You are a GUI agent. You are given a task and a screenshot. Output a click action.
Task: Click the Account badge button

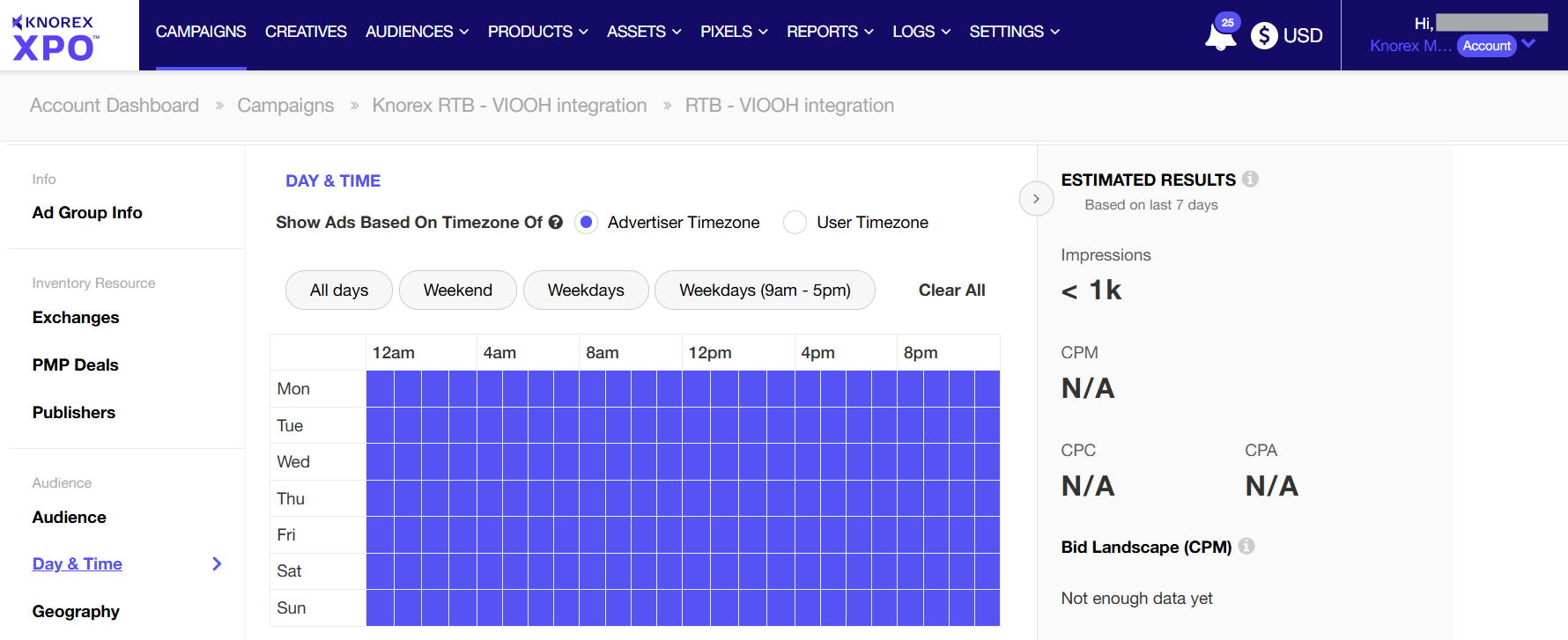pyautogui.click(x=1487, y=46)
